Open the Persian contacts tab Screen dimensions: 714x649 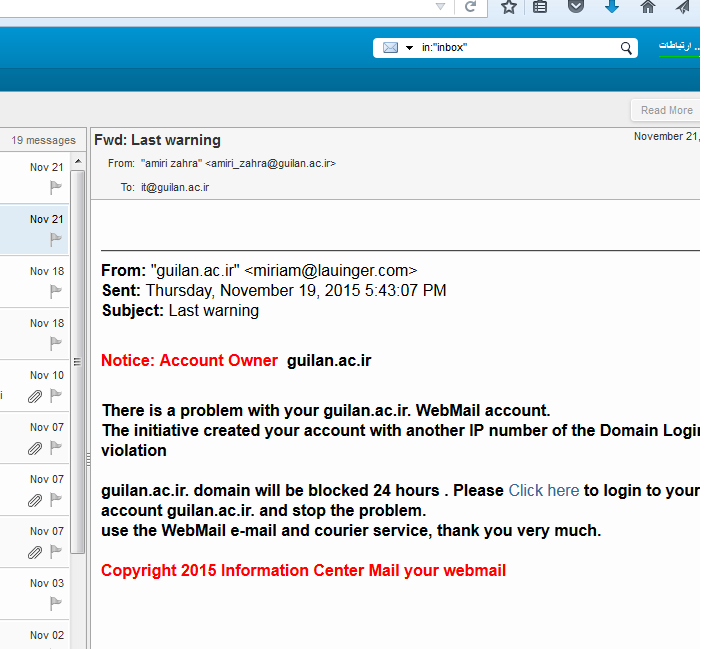click(679, 46)
